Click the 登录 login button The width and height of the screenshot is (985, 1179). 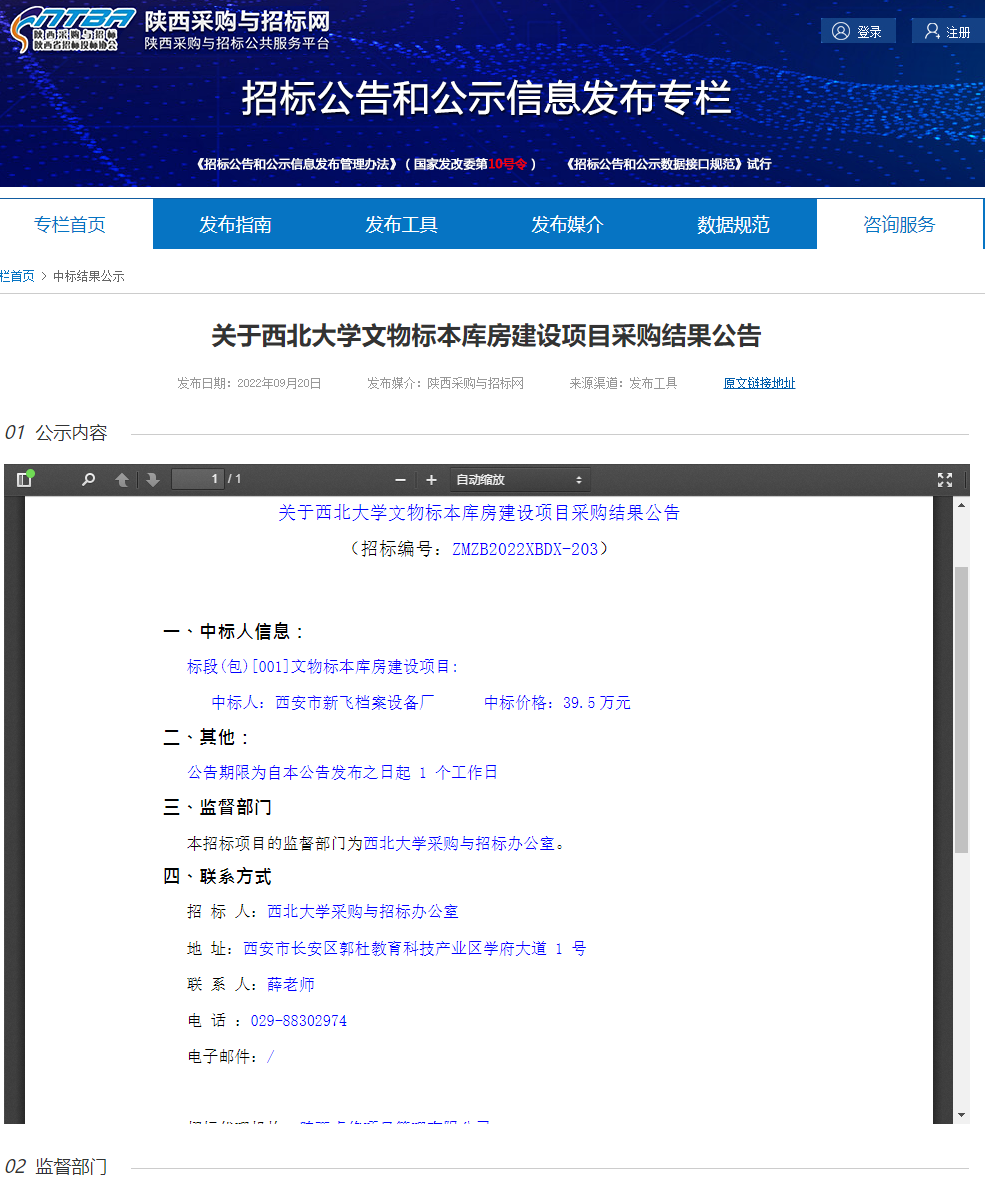pyautogui.click(x=858, y=32)
